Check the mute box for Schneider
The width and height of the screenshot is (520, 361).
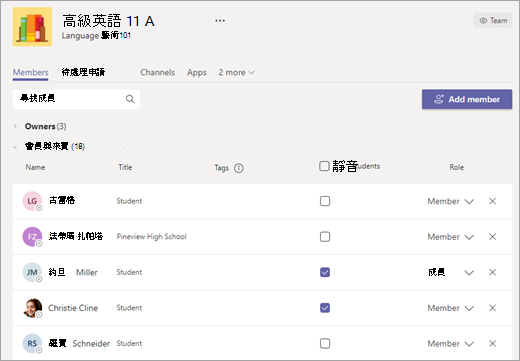325,343
